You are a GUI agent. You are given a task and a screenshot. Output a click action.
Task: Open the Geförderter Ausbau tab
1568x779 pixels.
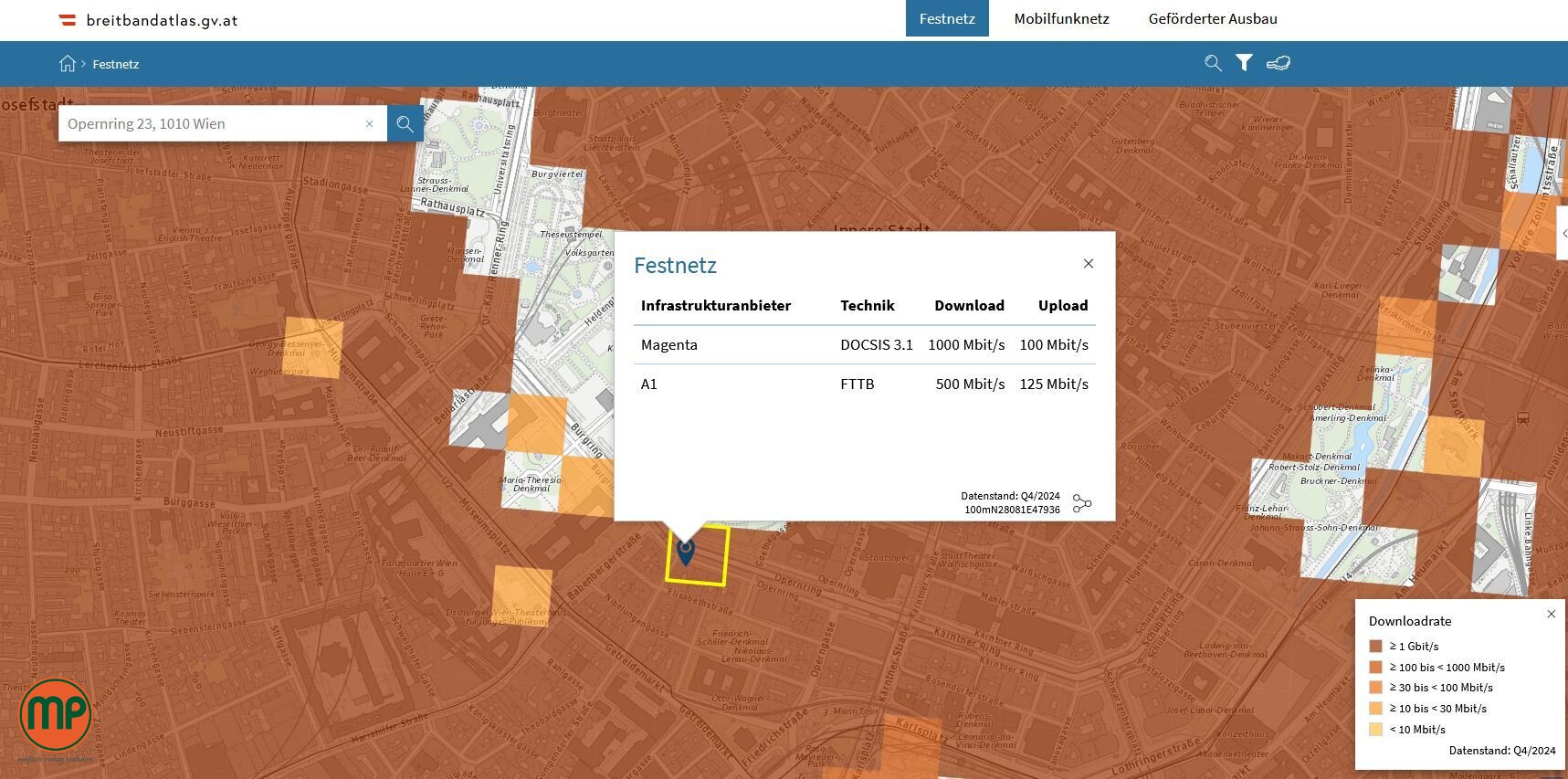[1213, 18]
